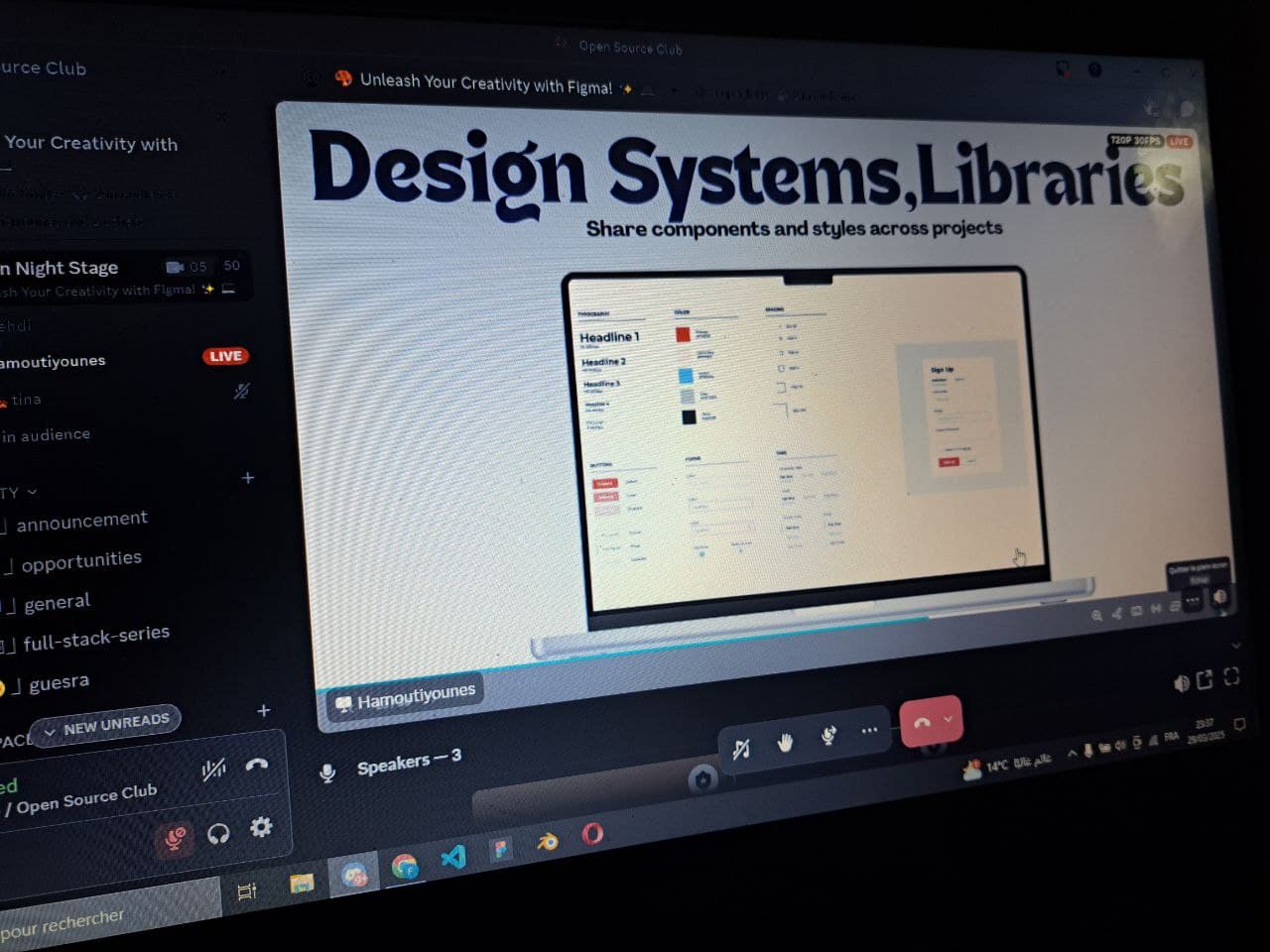
Task: Open the general channel
Action: point(55,602)
